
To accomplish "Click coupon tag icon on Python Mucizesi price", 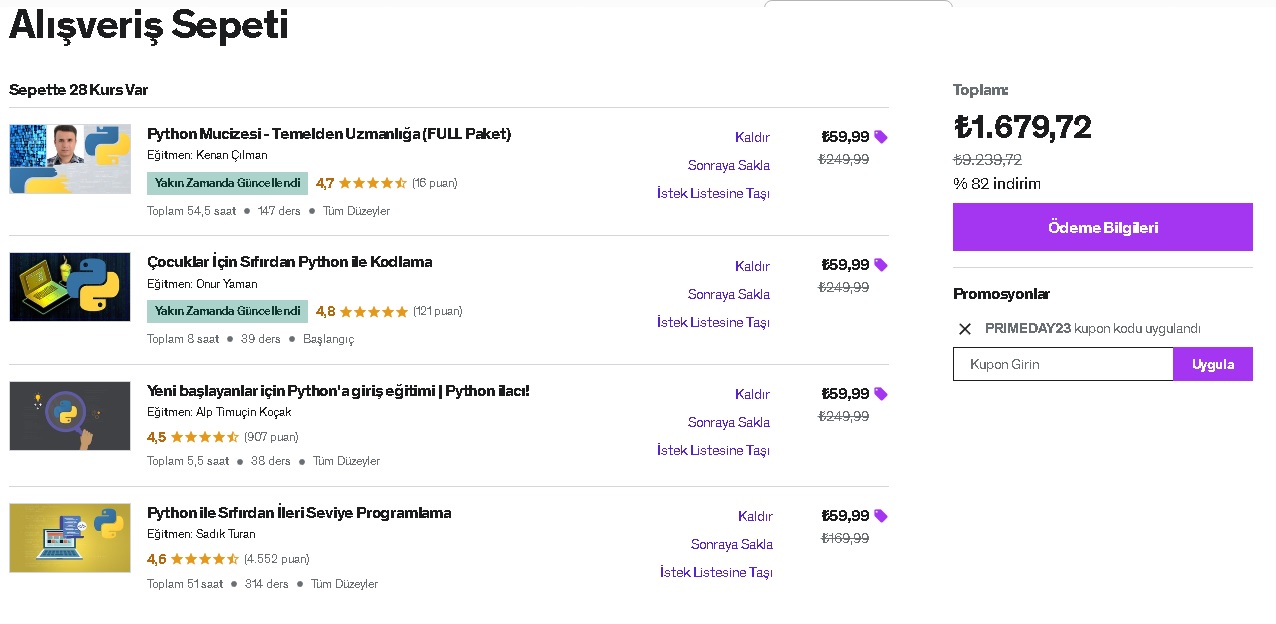I will click(881, 137).
